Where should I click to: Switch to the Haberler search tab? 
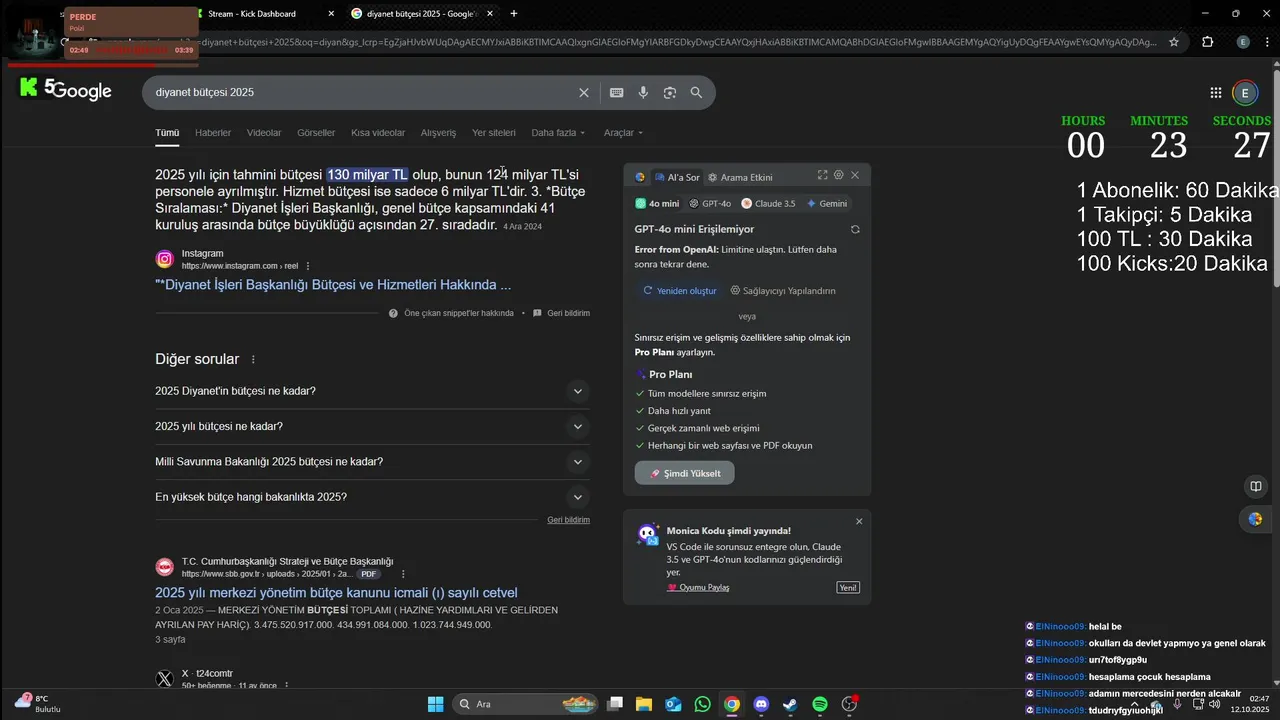[213, 133]
